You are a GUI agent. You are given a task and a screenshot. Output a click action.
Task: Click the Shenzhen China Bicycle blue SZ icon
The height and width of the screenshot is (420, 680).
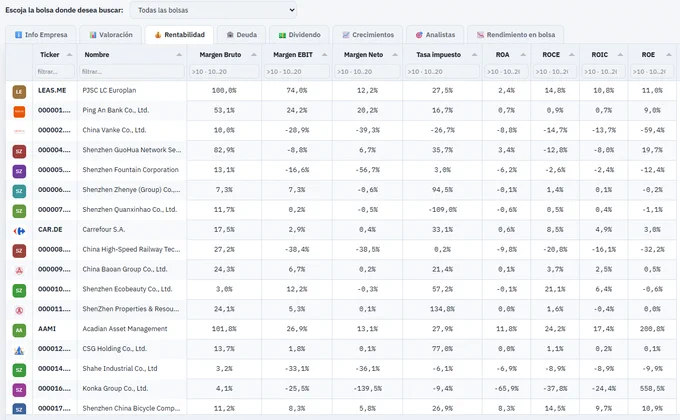click(x=19, y=409)
